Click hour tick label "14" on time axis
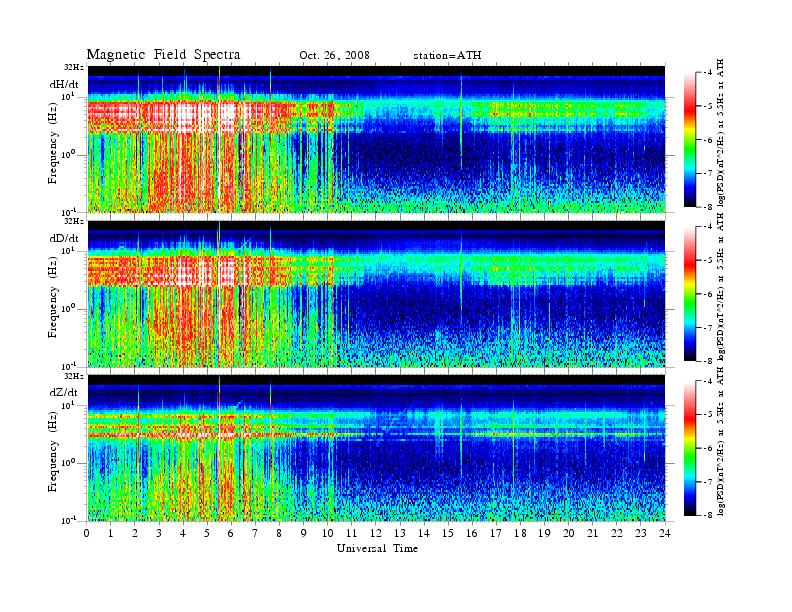 tap(424, 534)
